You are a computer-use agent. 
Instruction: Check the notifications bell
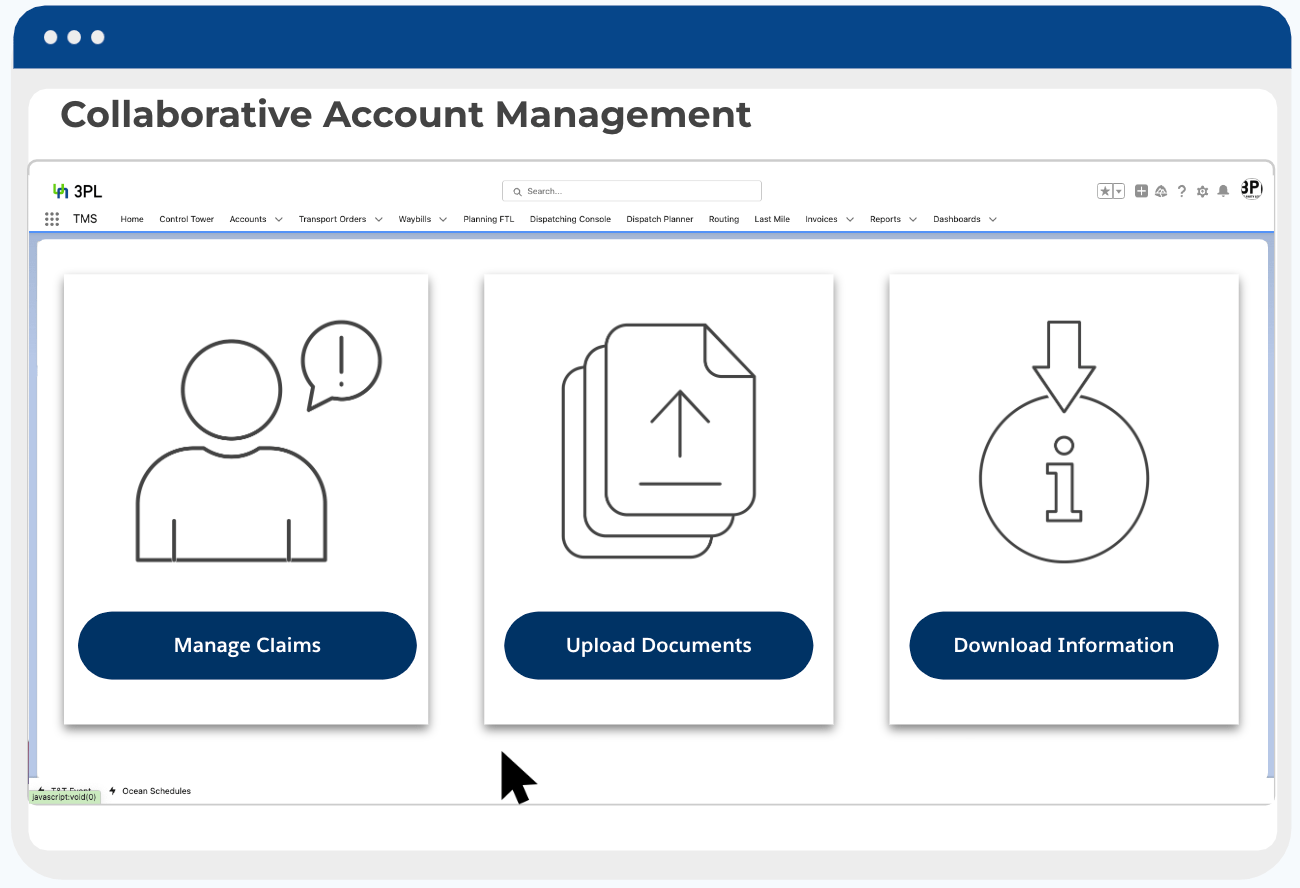pyautogui.click(x=1223, y=191)
